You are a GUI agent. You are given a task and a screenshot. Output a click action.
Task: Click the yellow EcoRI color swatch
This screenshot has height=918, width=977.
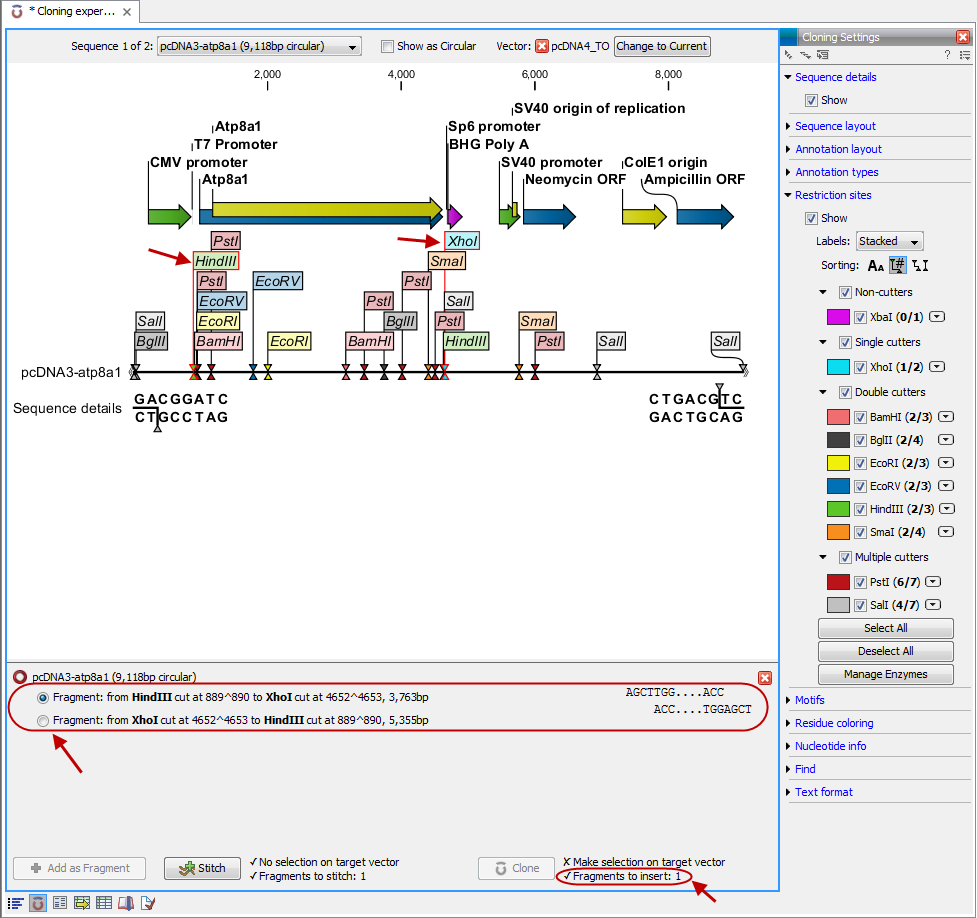[838, 463]
